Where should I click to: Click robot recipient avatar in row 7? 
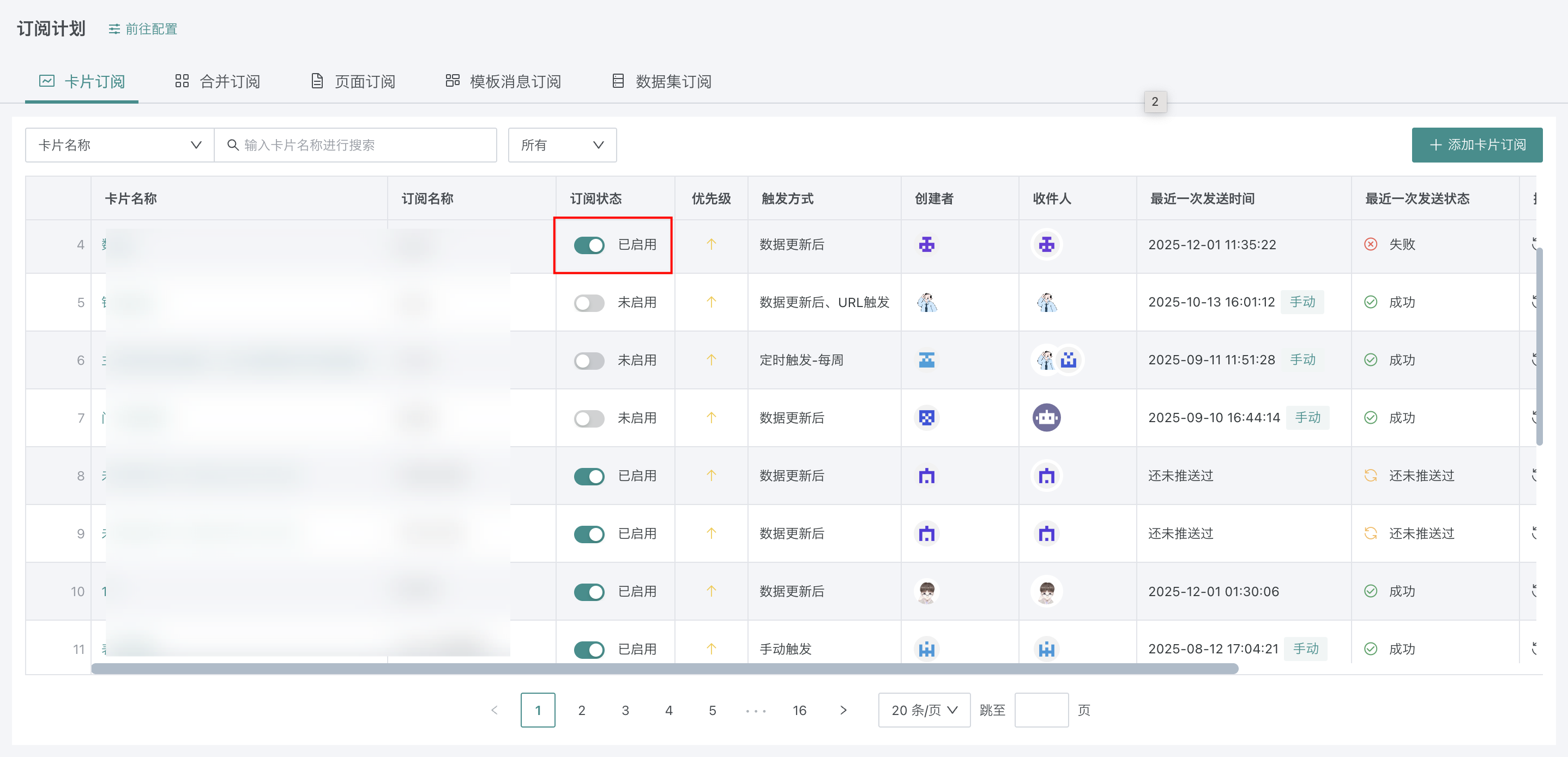tap(1046, 418)
